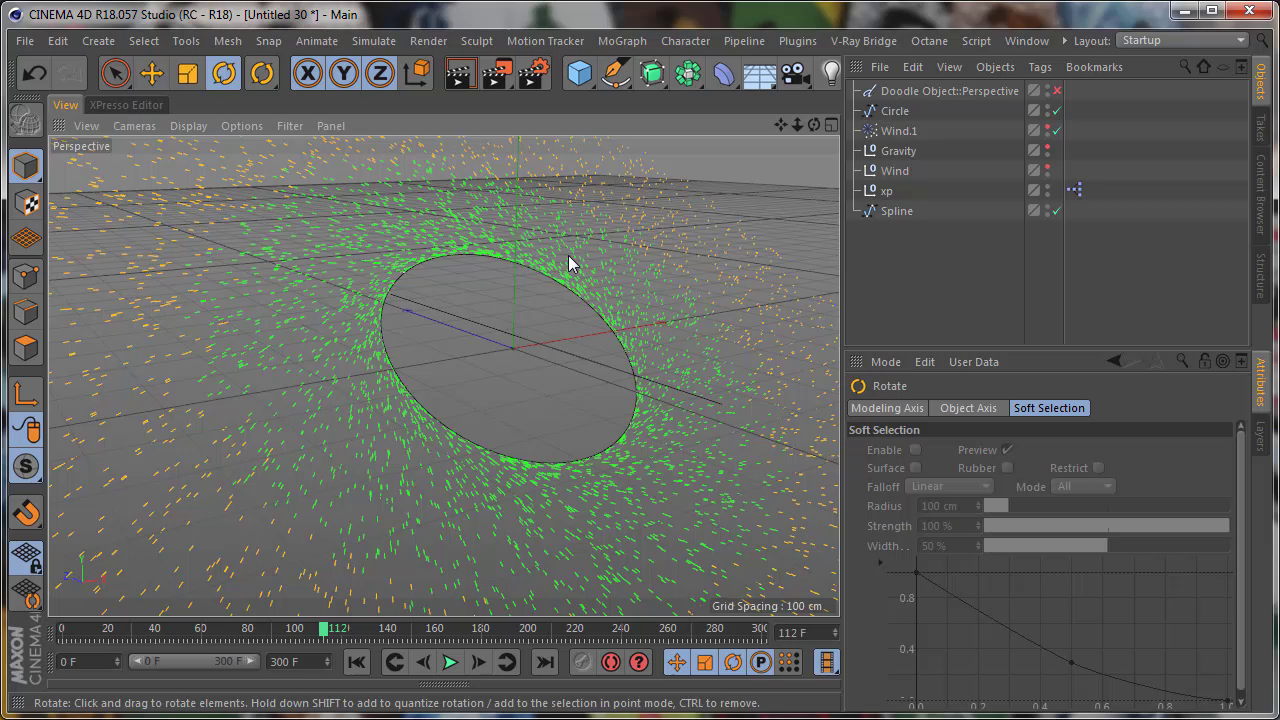The width and height of the screenshot is (1280, 720).
Task: Open the Octane menu
Action: coord(929,41)
